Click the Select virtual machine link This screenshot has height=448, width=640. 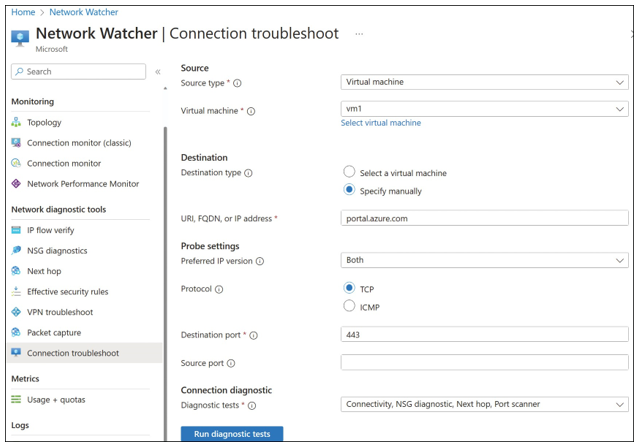[x=381, y=123]
